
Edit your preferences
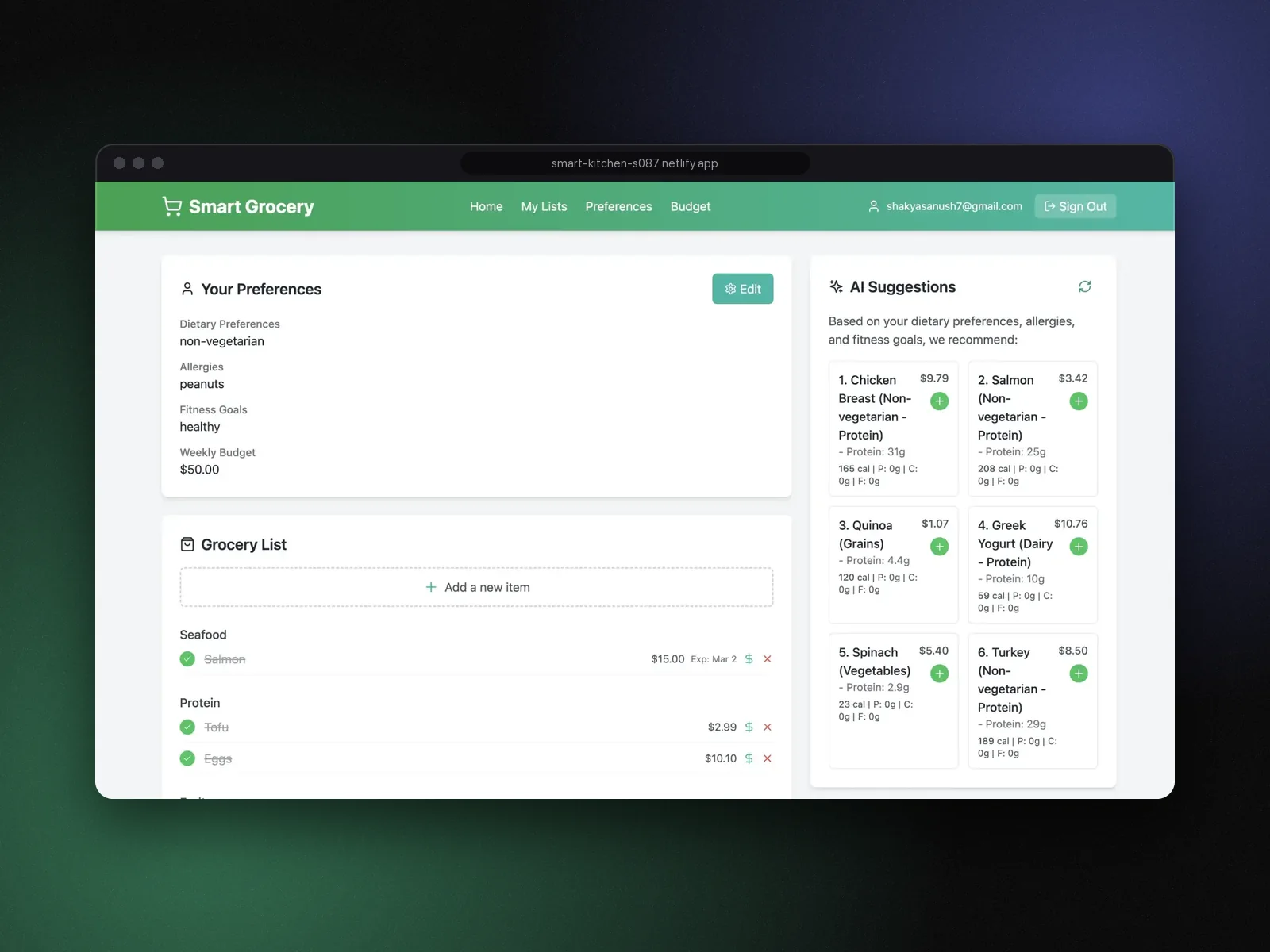coord(742,289)
